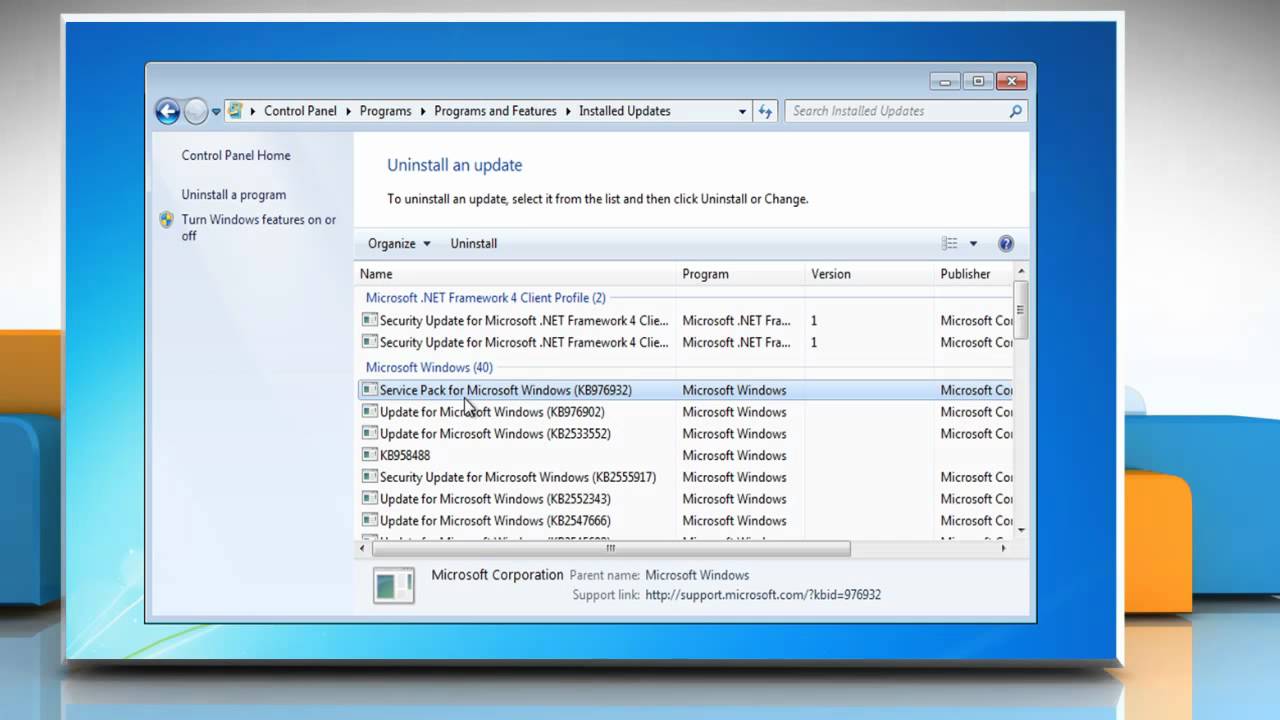The width and height of the screenshot is (1280, 720).
Task: Click Installed Updates breadcrumb
Action: click(x=625, y=111)
